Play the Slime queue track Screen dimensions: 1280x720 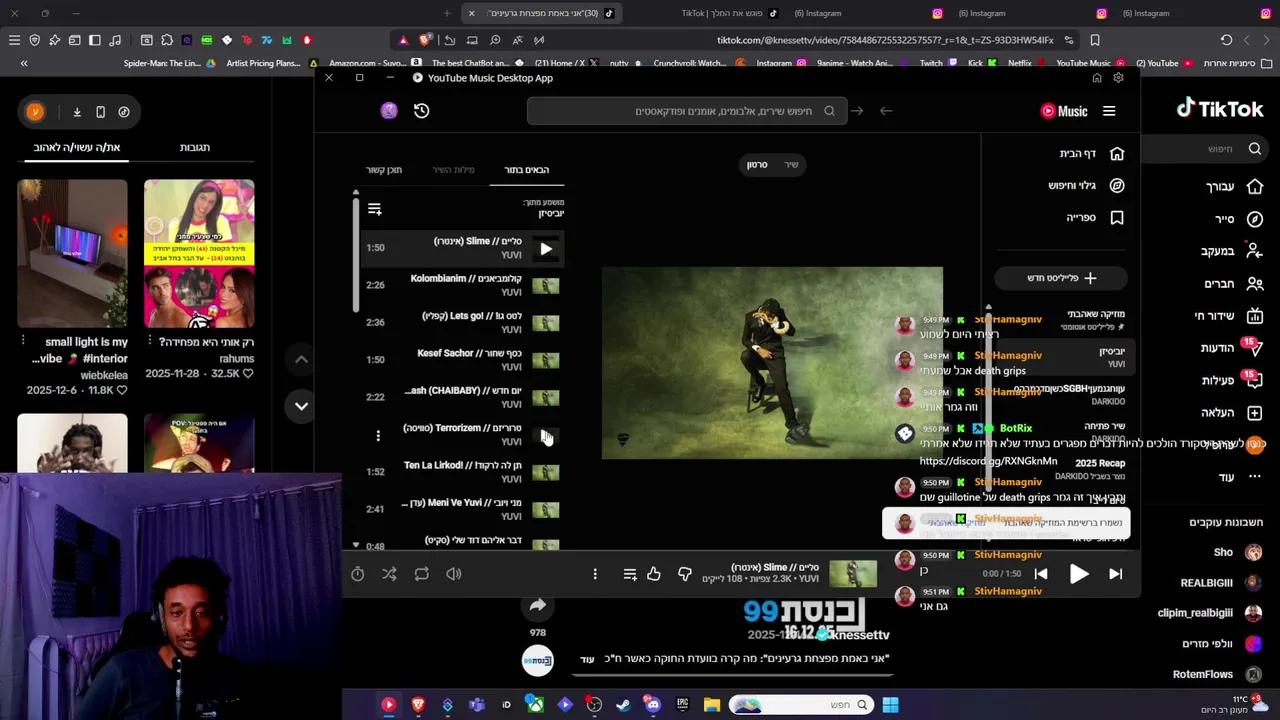pyautogui.click(x=545, y=248)
